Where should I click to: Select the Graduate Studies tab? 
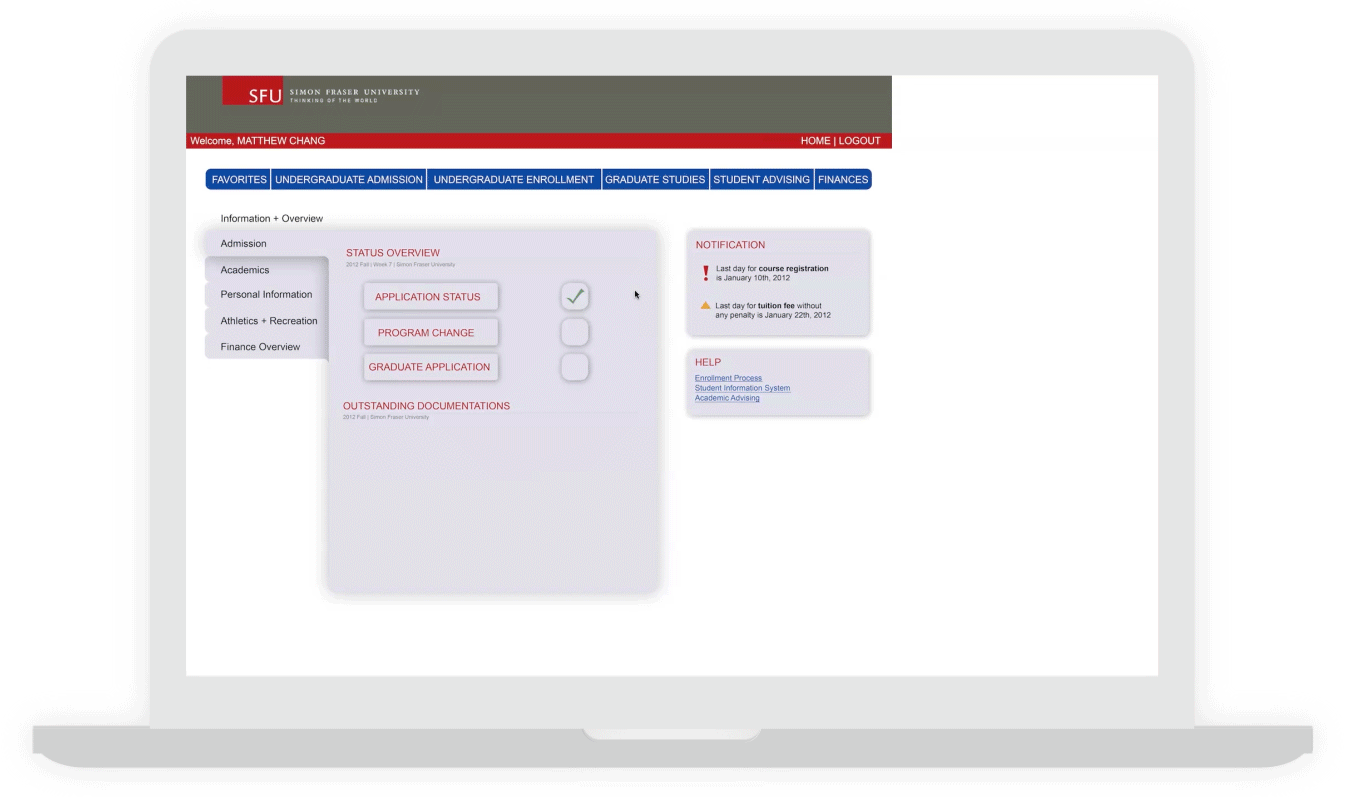tap(655, 180)
